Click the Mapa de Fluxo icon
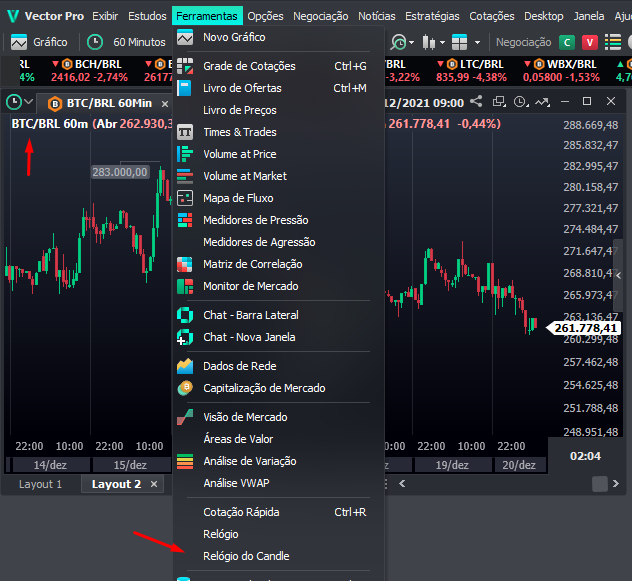 click(185, 198)
